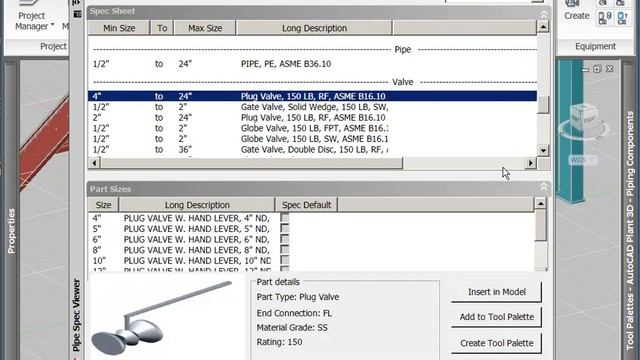Viewport: 640px width, 360px height.
Task: Select the PIPE, PE, ASME B36.10 row
Action: [x=312, y=64]
